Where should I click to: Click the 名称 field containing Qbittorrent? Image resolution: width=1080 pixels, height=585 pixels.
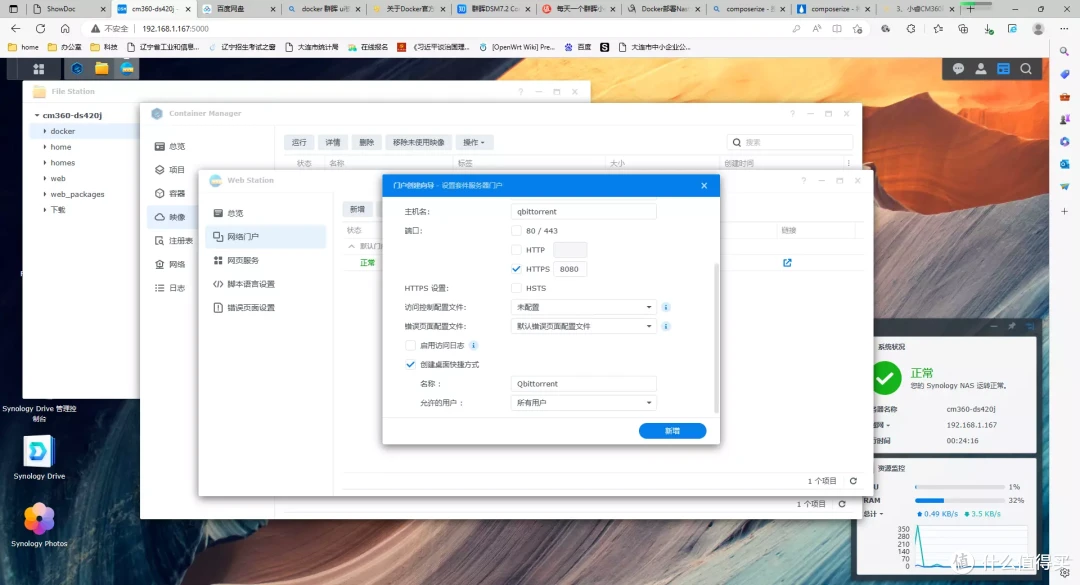(583, 384)
